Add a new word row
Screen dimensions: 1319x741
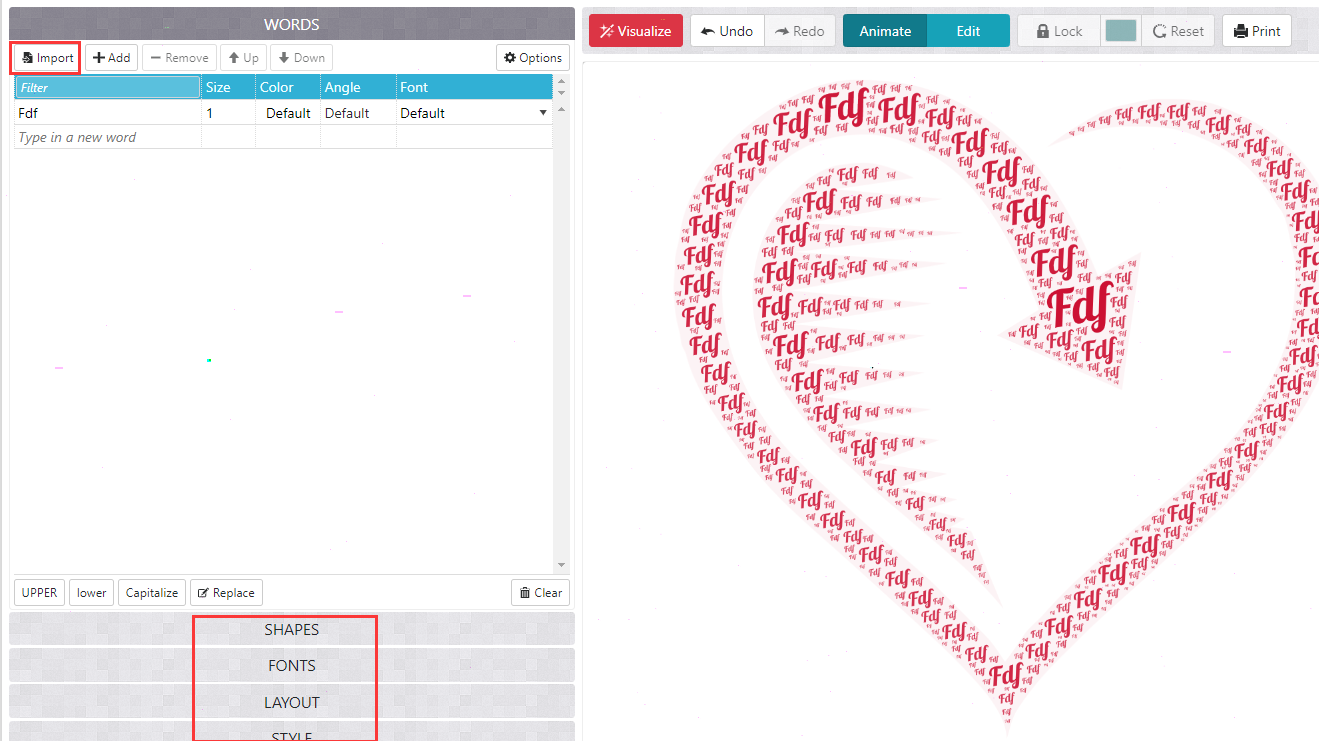pos(111,58)
